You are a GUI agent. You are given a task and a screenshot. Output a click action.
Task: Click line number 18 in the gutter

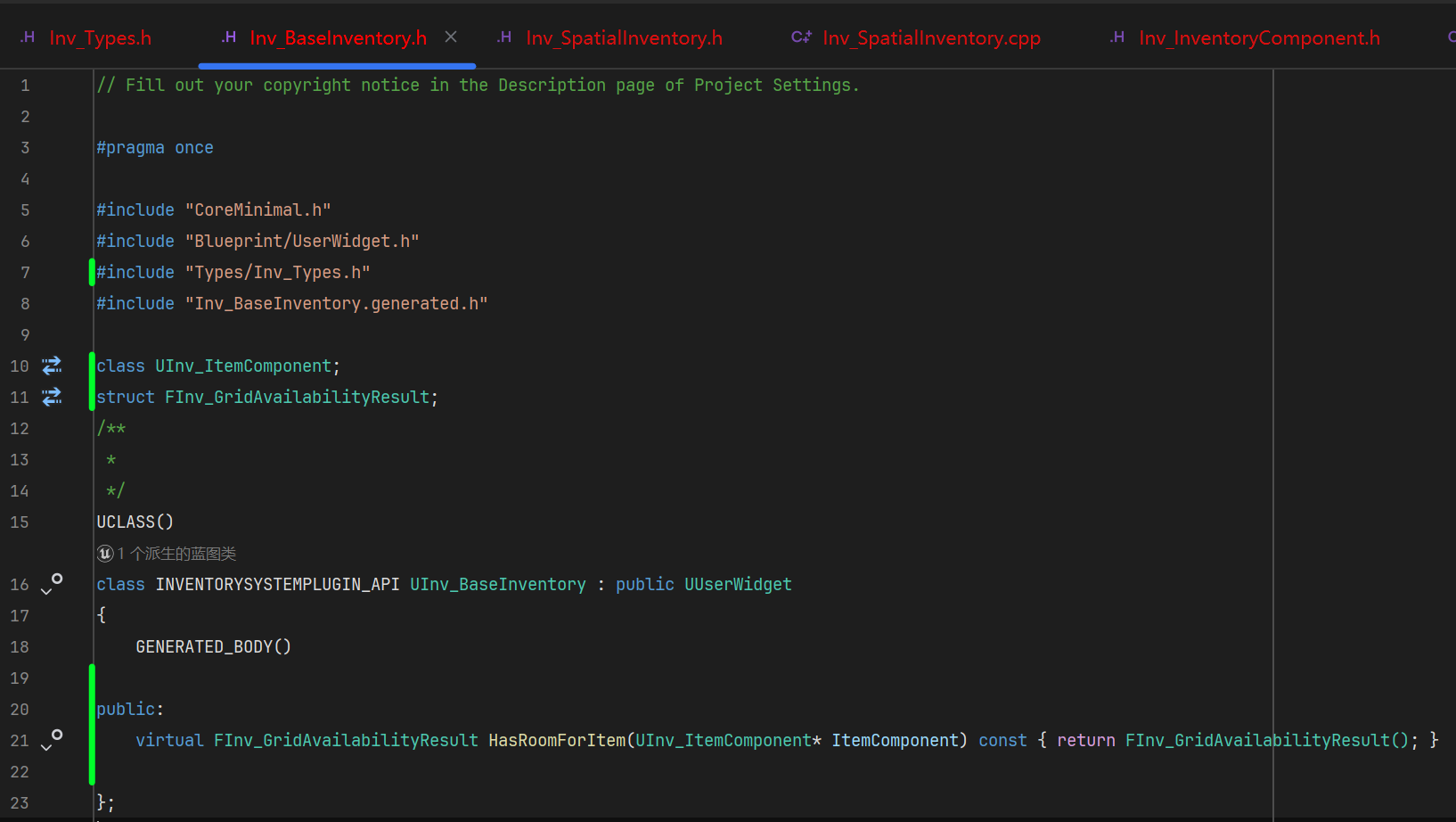click(20, 647)
